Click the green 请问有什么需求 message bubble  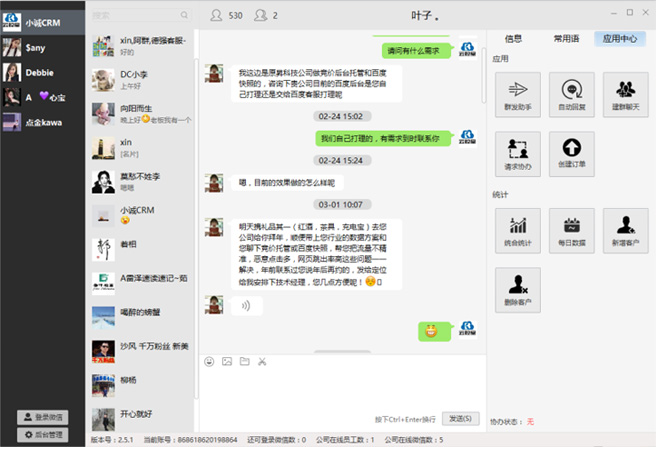click(x=417, y=51)
